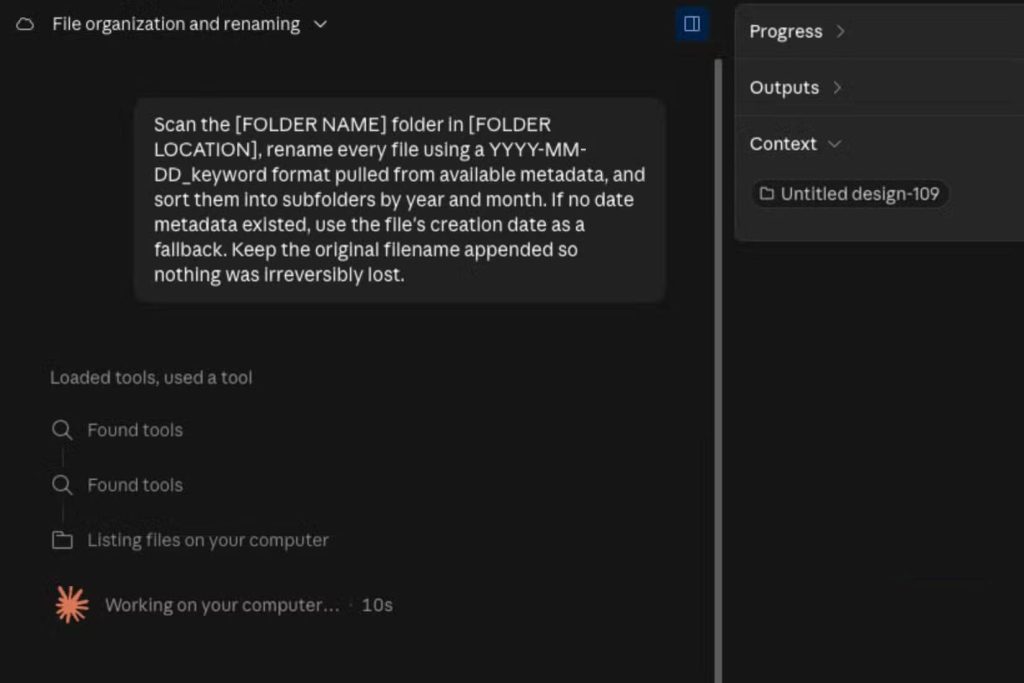Screen dimensions: 1024x683
Task: Open Listing files on your computer step
Action: coord(208,541)
